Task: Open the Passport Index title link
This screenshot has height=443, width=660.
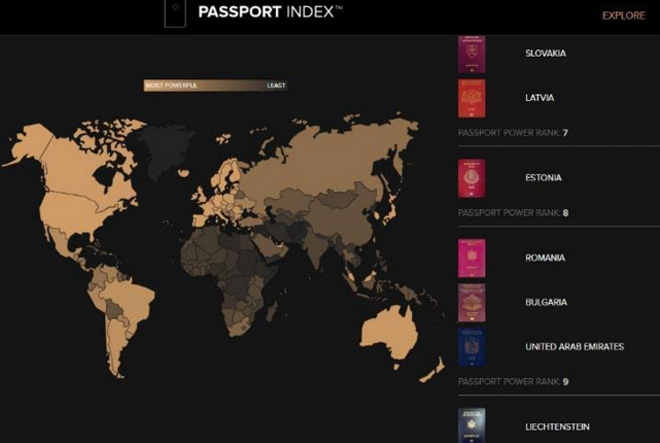Action: [270, 12]
